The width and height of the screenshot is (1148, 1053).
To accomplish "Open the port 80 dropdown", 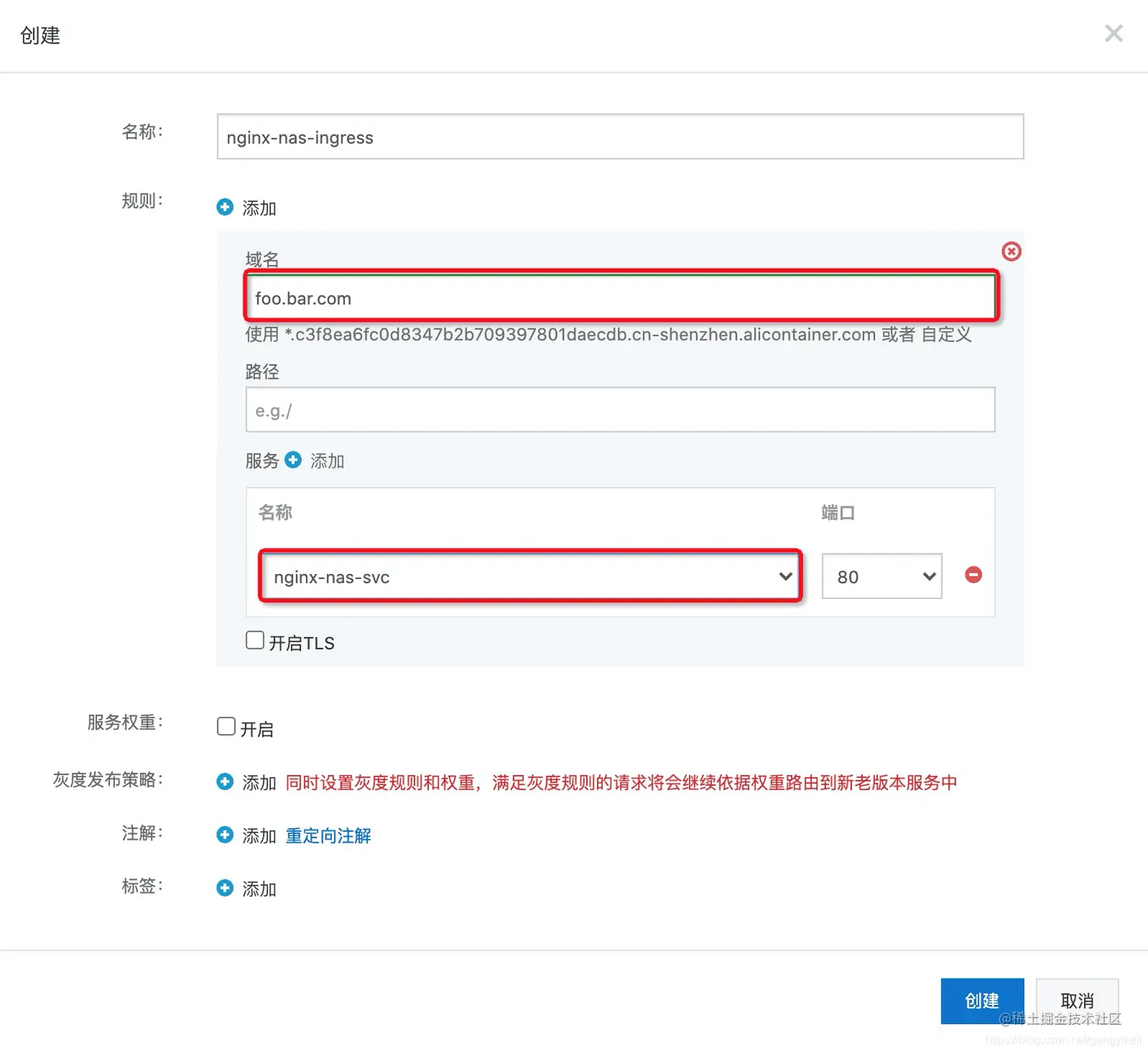I will click(x=881, y=576).
